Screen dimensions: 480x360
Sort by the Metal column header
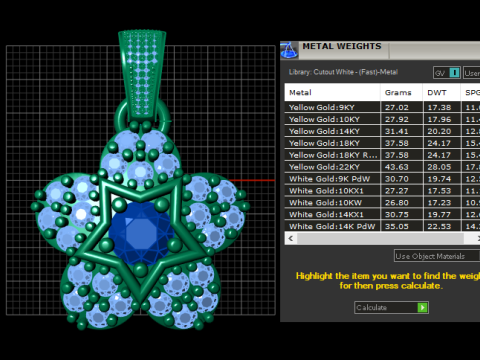pyautogui.click(x=332, y=92)
